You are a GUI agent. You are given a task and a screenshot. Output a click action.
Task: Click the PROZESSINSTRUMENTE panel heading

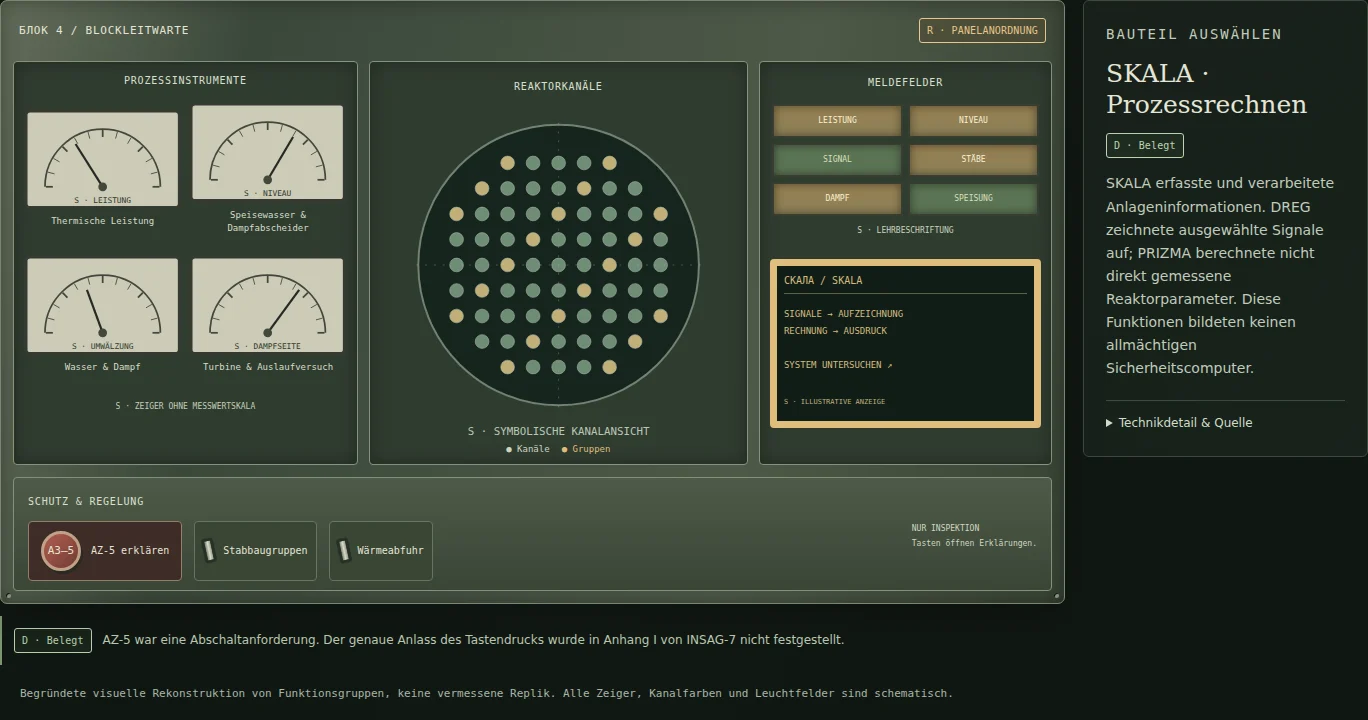185,80
